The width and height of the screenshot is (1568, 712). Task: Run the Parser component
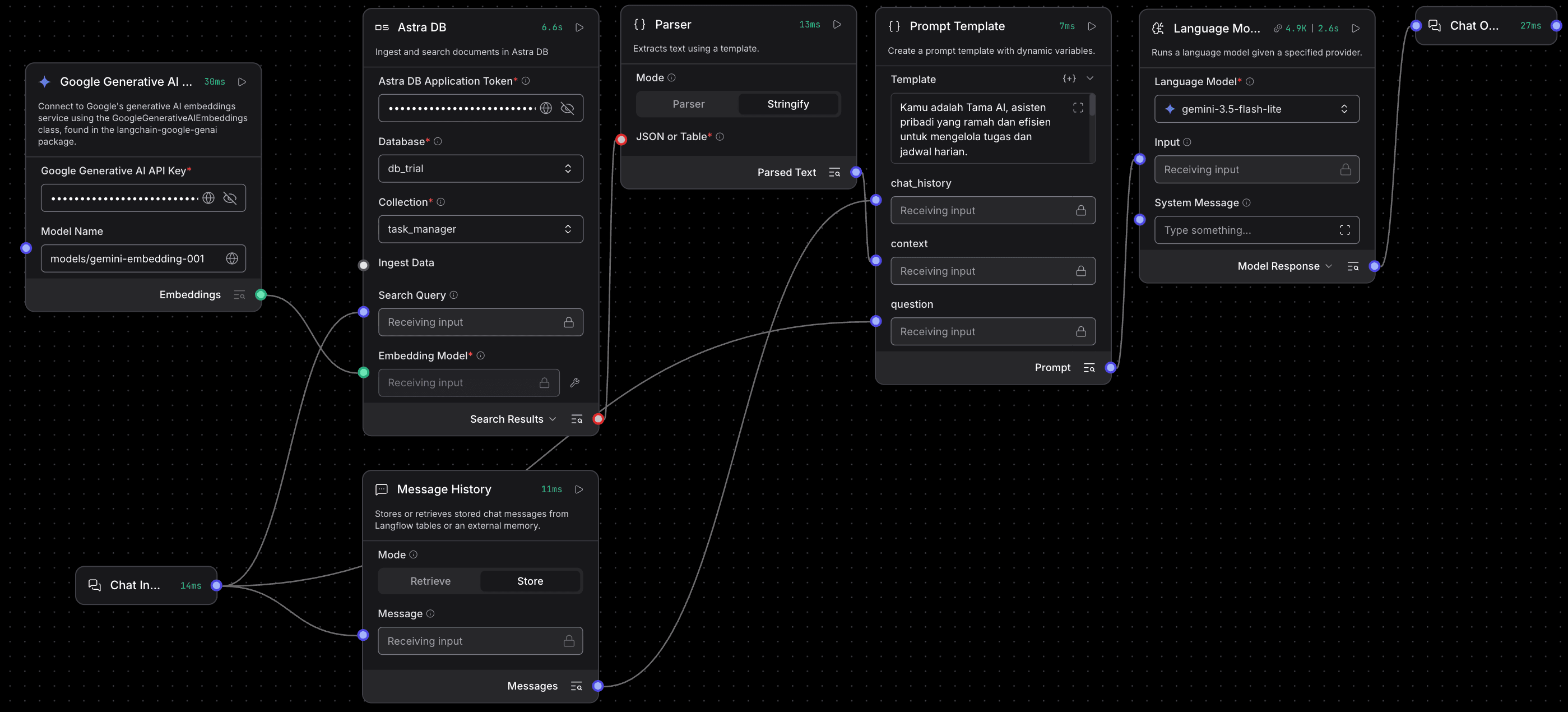pyautogui.click(x=837, y=24)
